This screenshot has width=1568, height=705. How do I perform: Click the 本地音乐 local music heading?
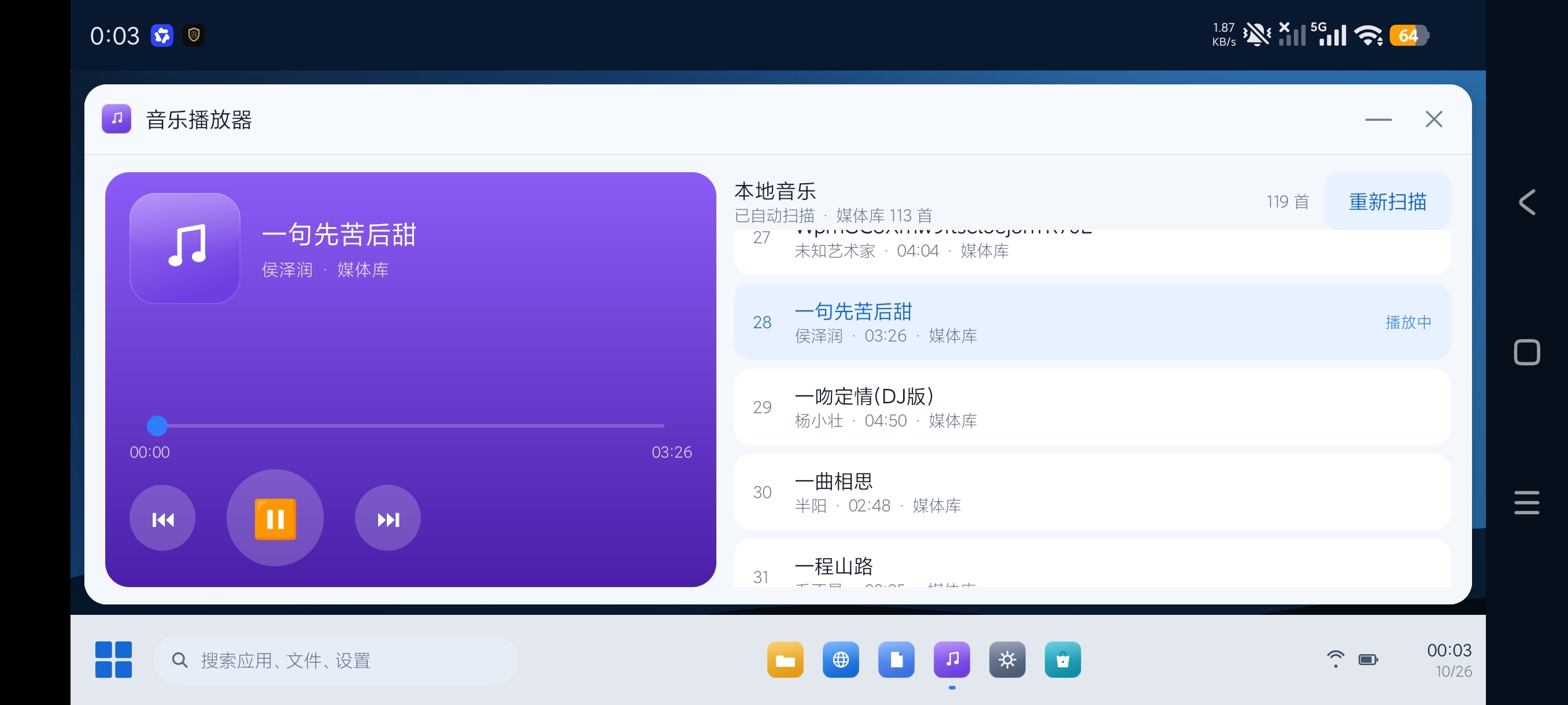[x=775, y=191]
